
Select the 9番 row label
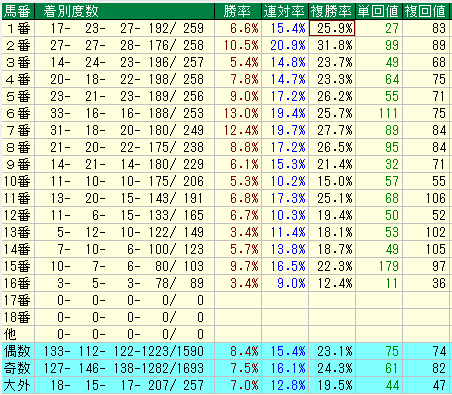pos(18,164)
